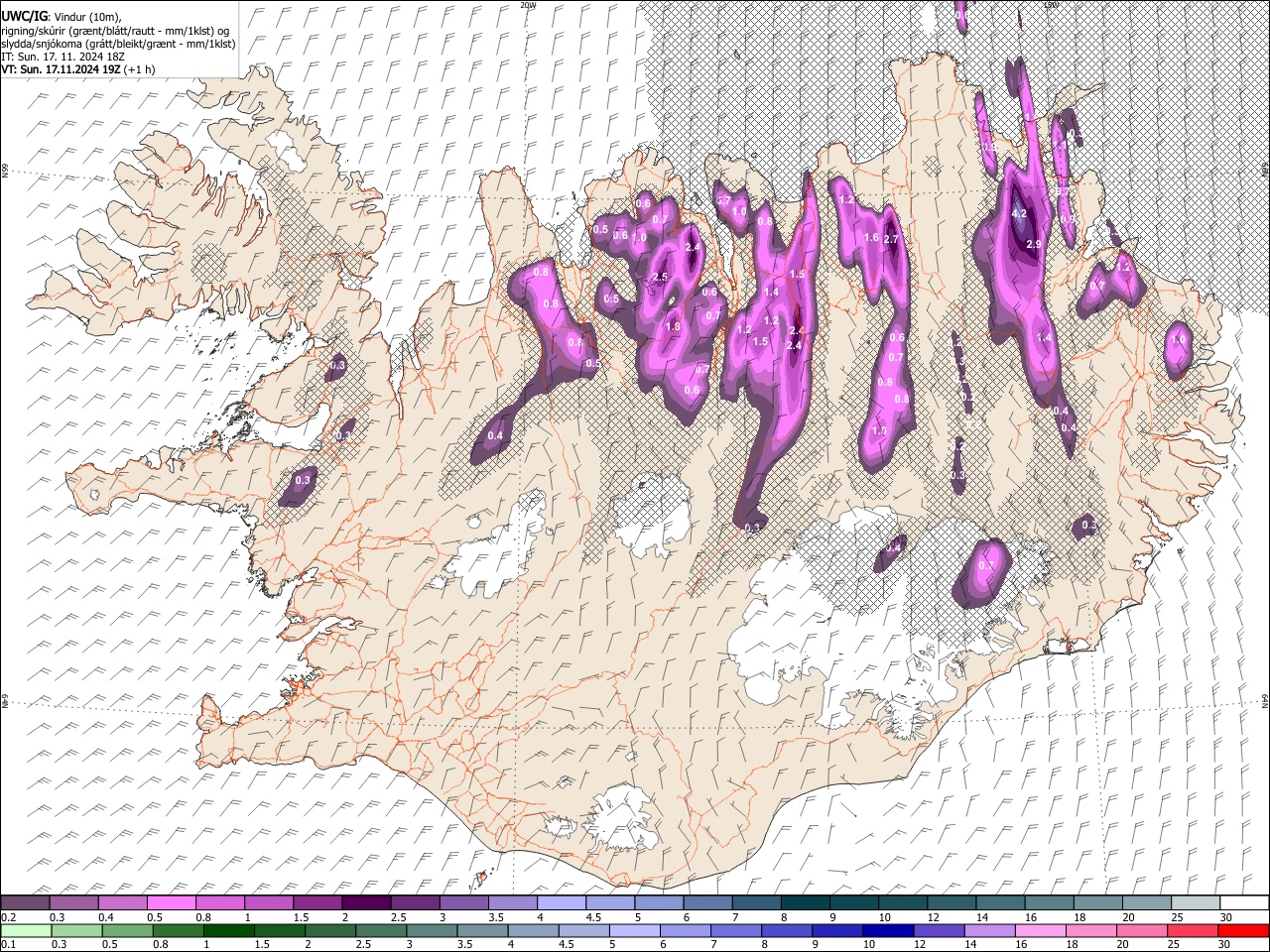1270x952 pixels.
Task: Click the 'UWC/IG: Vindur (10m),' title text
Action: point(62,16)
